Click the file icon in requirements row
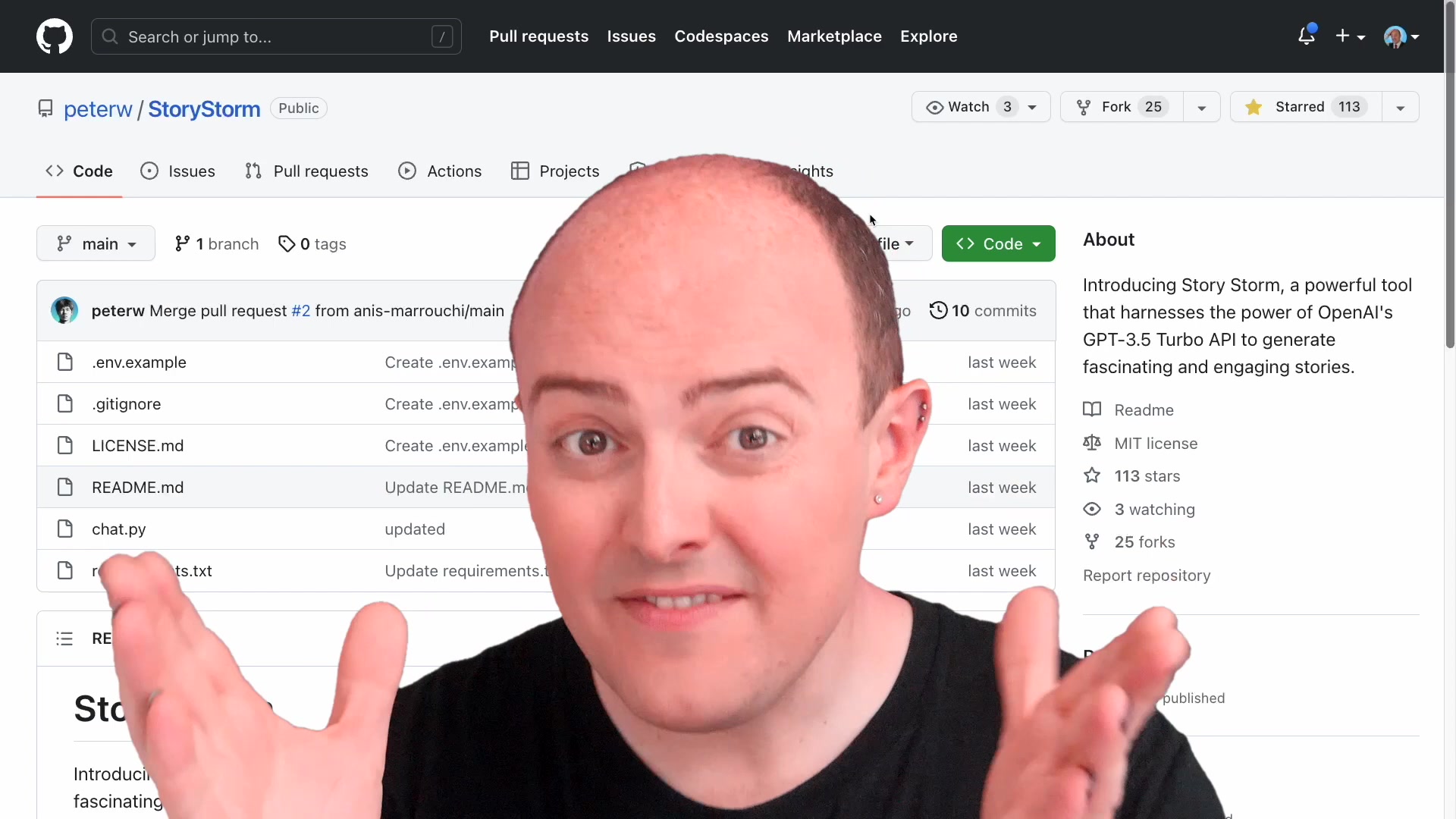The height and width of the screenshot is (819, 1456). tap(65, 570)
